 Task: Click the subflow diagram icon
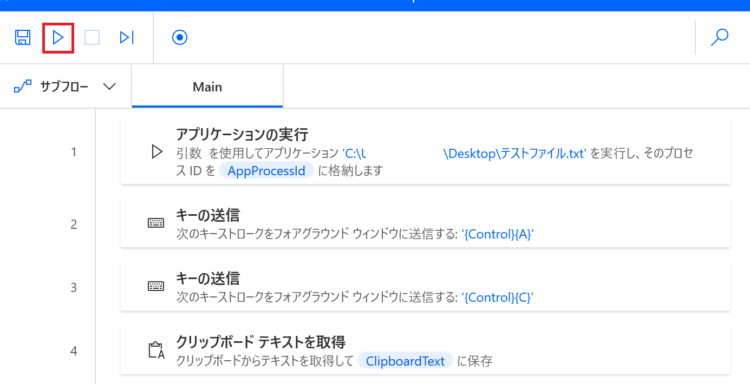coord(22,87)
